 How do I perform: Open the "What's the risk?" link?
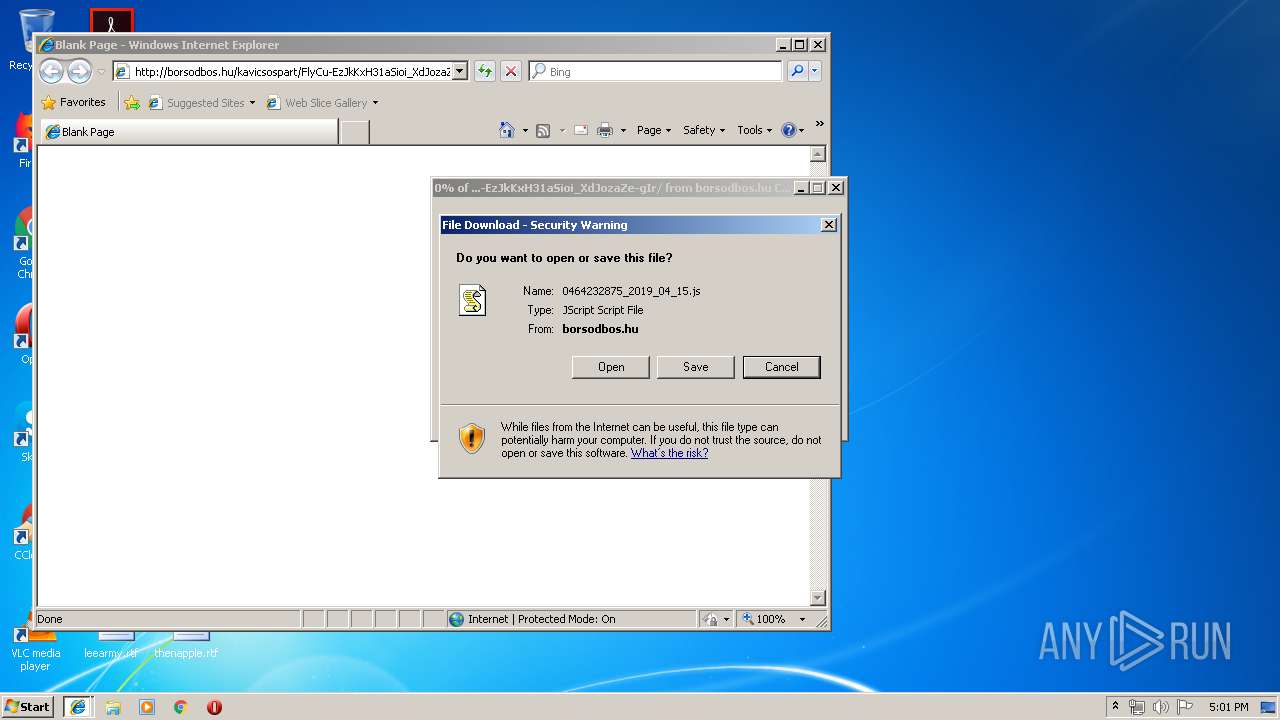[669, 453]
